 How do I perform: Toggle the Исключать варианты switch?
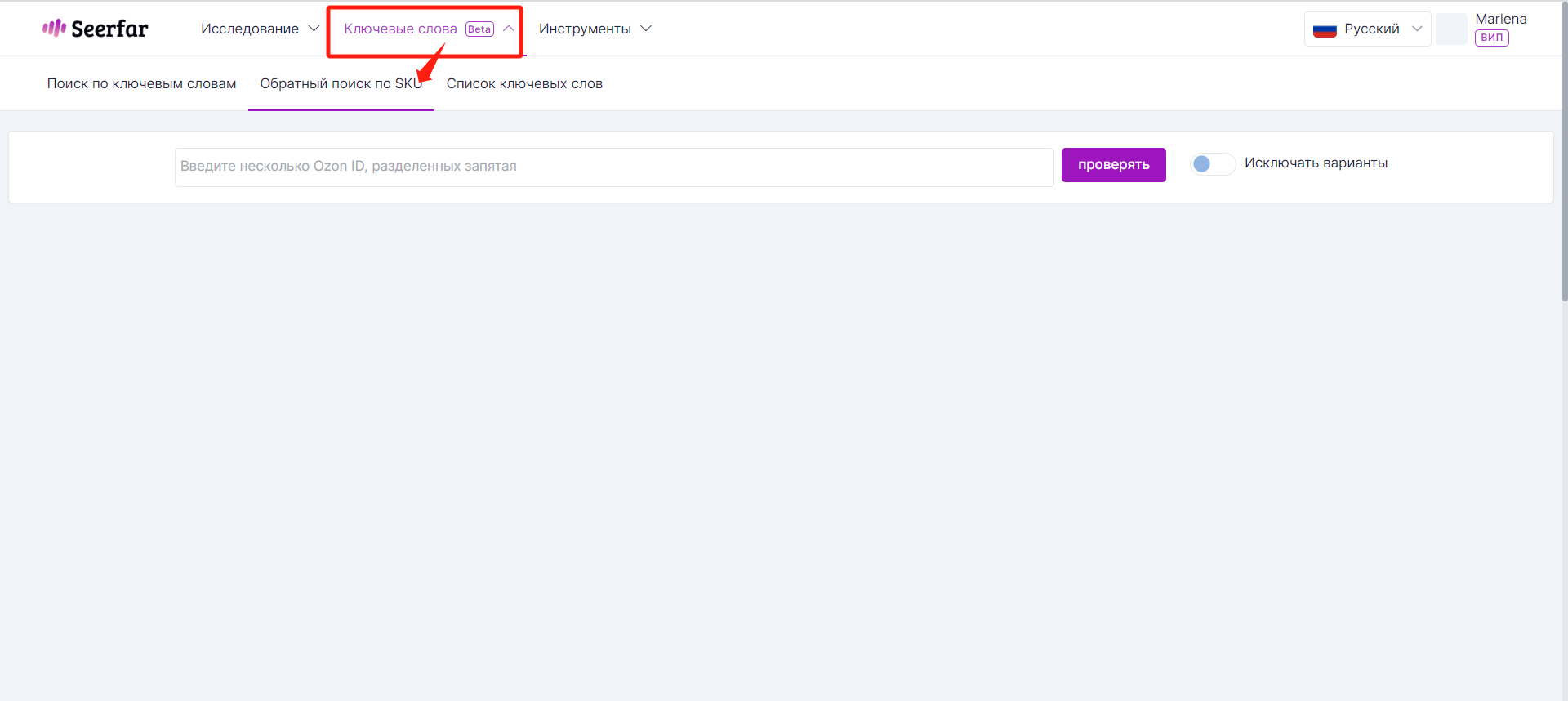pyautogui.click(x=1212, y=163)
